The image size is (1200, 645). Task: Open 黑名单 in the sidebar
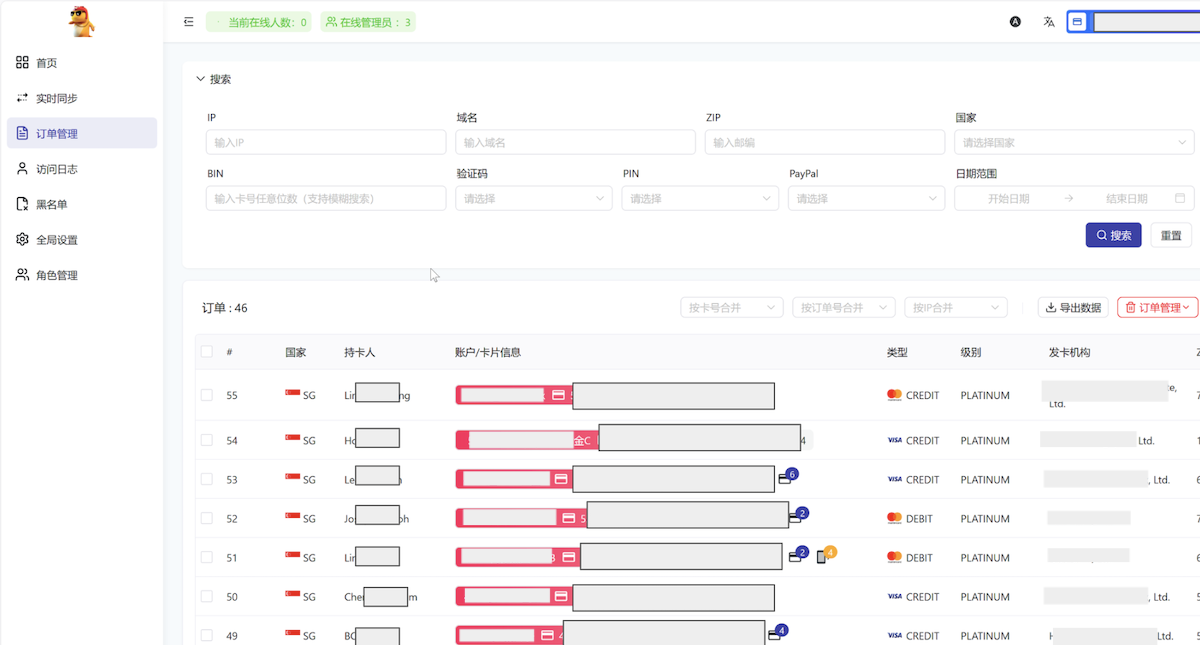pos(82,204)
